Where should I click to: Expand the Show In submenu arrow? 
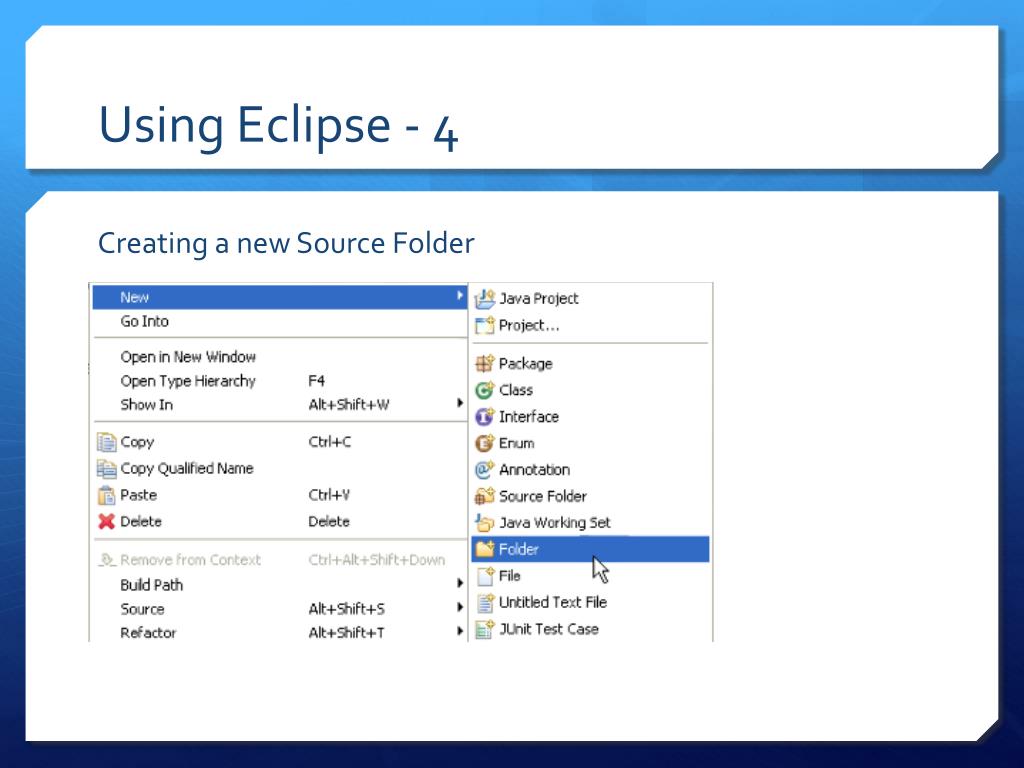click(460, 403)
